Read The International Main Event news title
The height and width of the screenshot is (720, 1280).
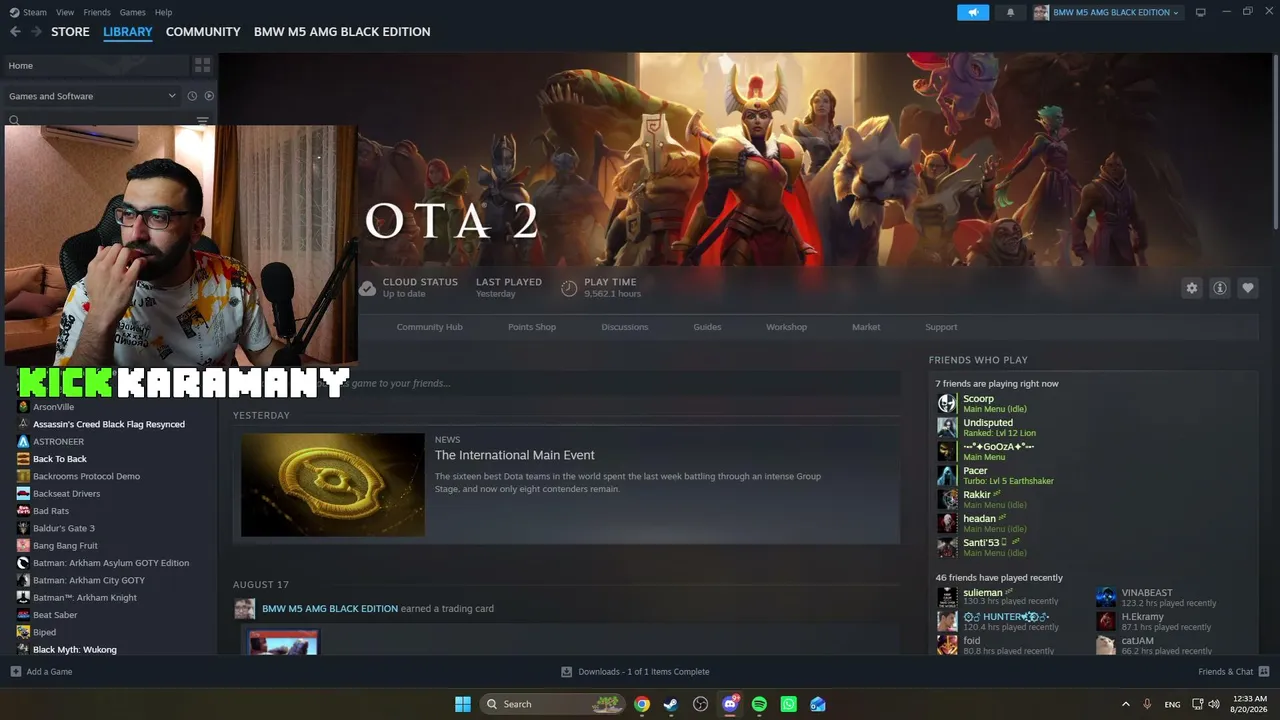point(515,455)
